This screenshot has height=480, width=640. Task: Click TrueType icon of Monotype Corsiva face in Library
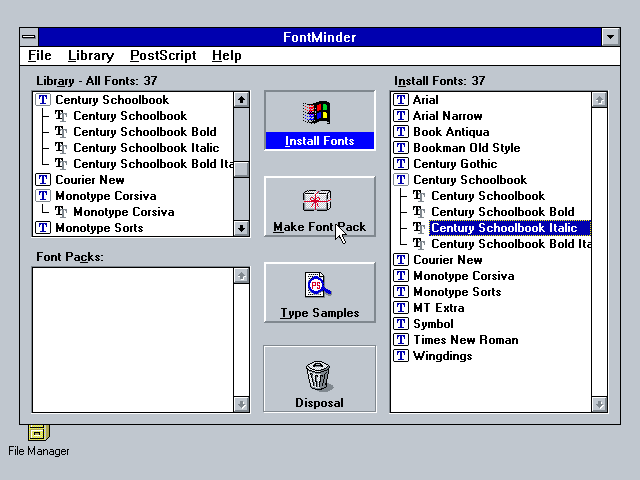tap(61, 212)
